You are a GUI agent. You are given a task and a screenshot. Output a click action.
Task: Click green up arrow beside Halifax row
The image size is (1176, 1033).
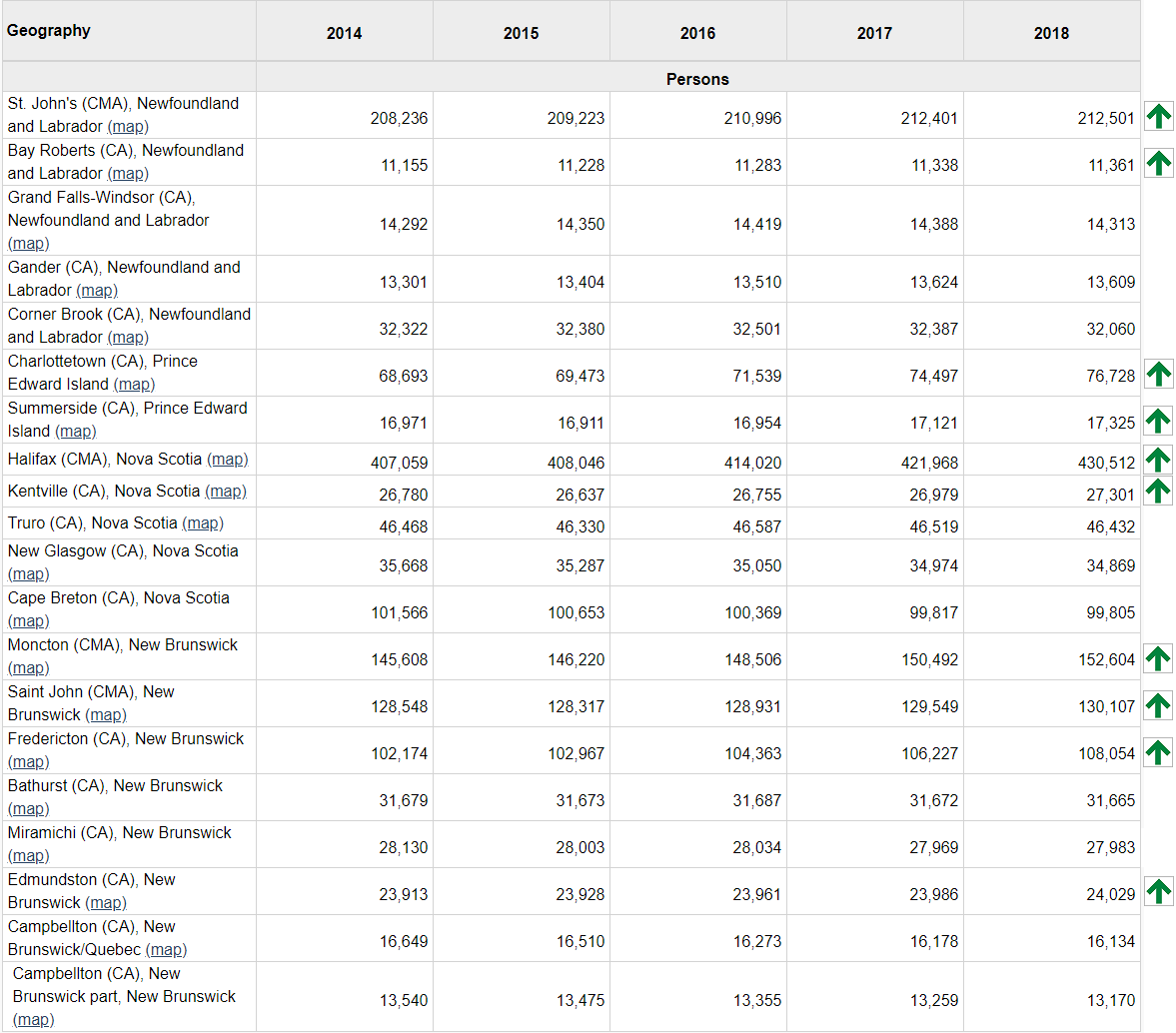coord(1159,460)
